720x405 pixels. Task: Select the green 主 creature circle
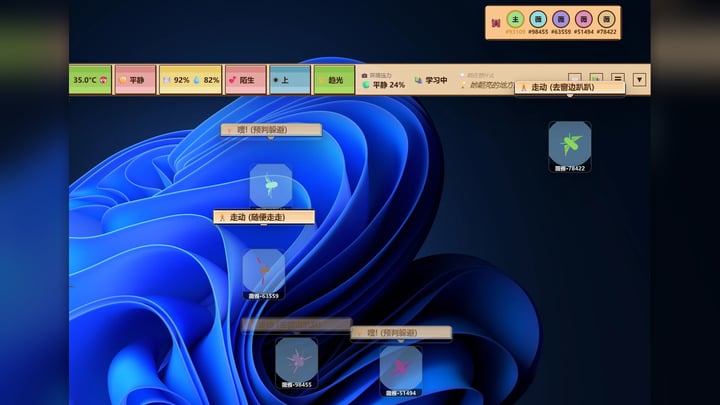coord(515,19)
